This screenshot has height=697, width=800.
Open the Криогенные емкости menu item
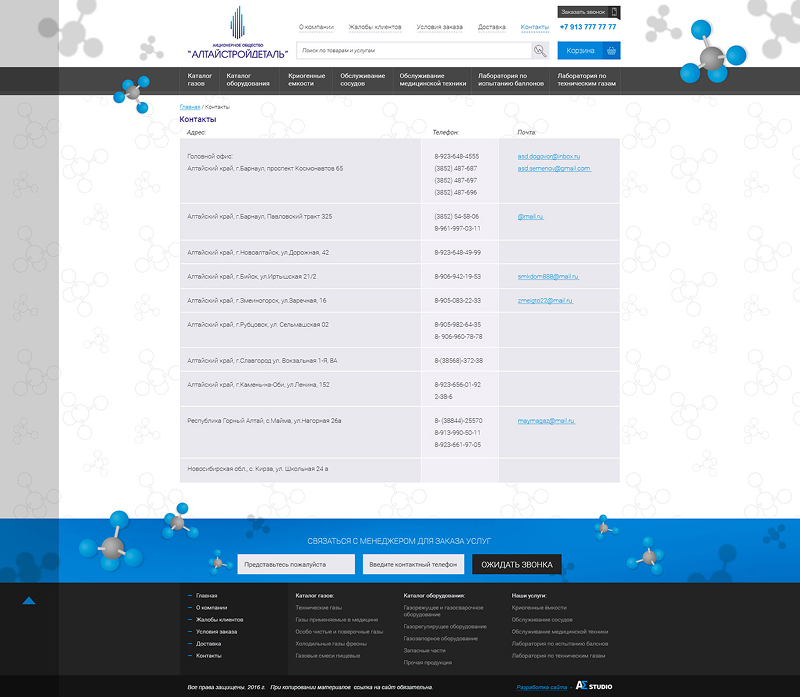[x=307, y=80]
